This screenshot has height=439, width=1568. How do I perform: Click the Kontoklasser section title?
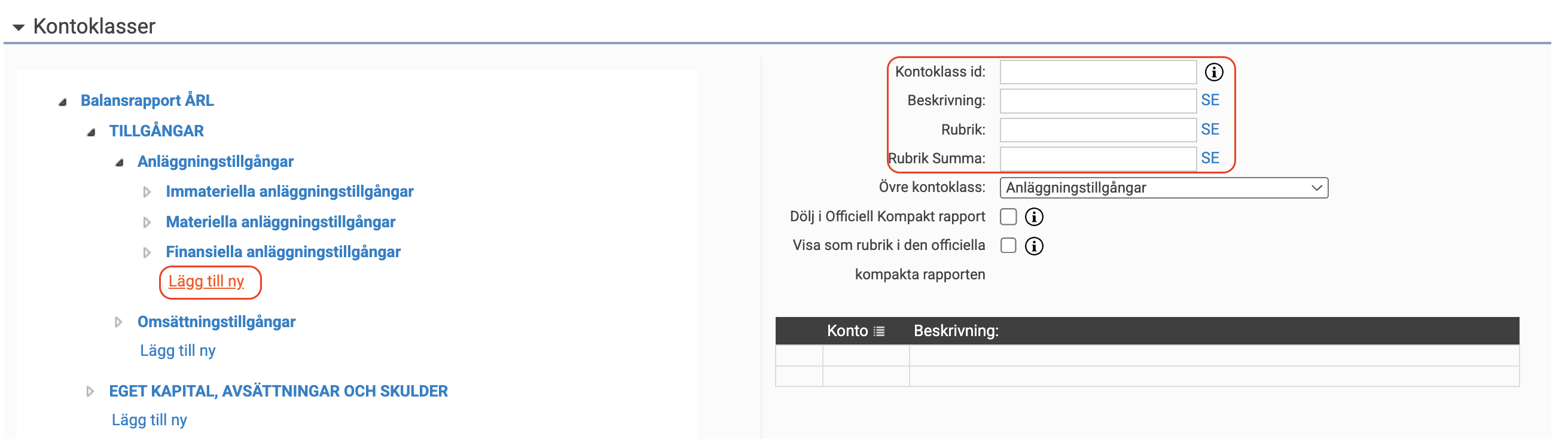94,27
